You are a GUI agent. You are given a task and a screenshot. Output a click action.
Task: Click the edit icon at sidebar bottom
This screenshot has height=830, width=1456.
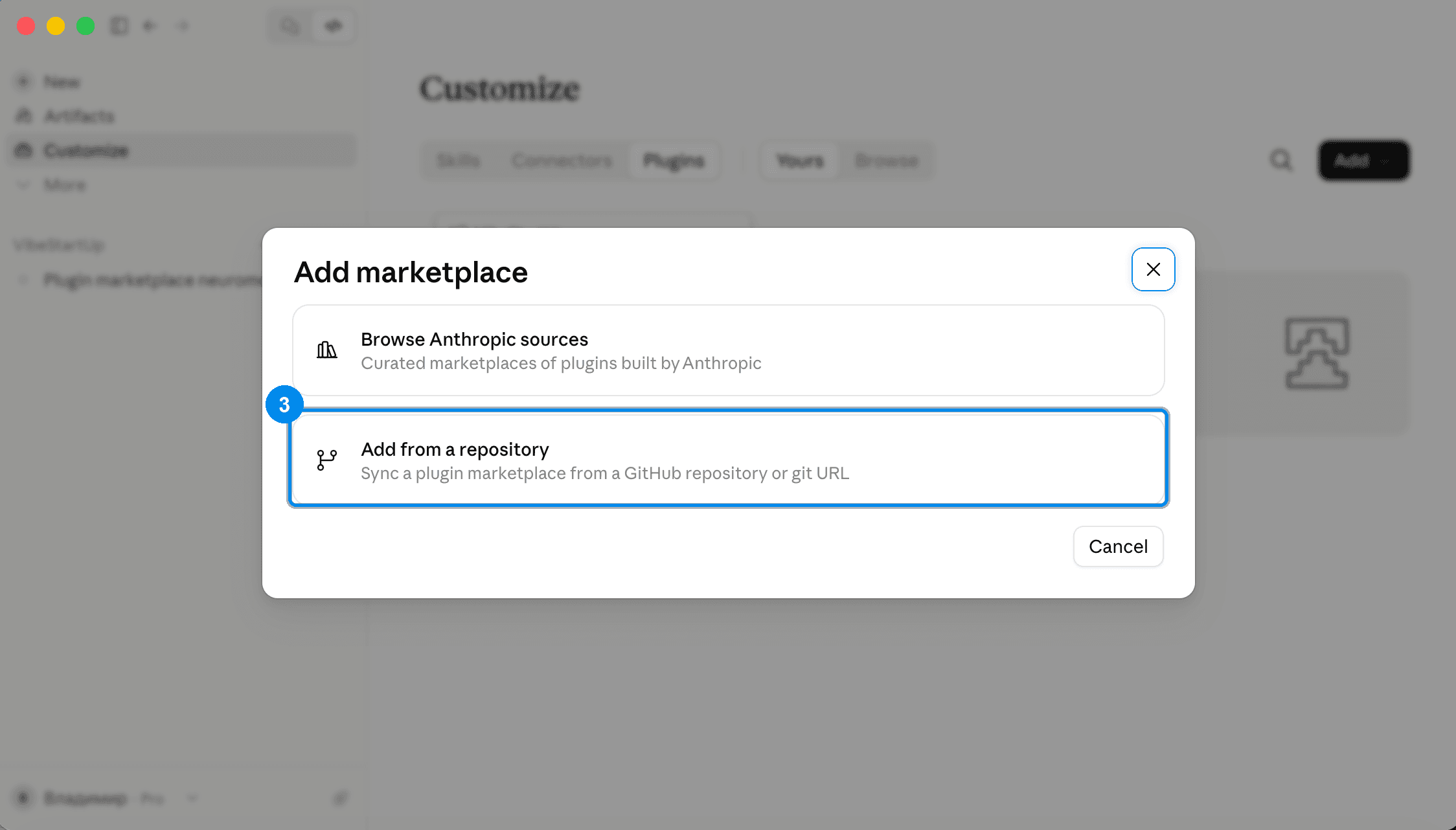341,798
